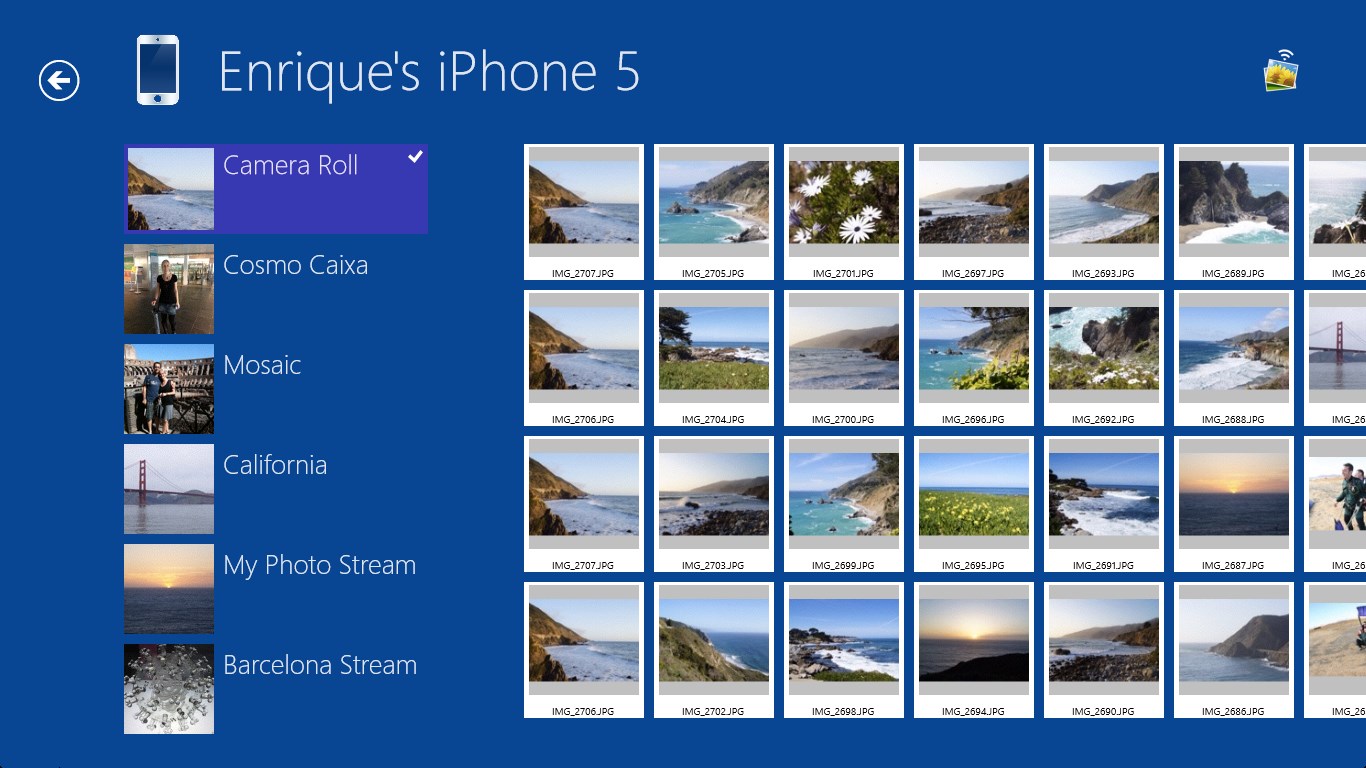Select the waterfall cove photo IMG_2689.JPG
The height and width of the screenshot is (768, 1366).
click(x=1234, y=212)
